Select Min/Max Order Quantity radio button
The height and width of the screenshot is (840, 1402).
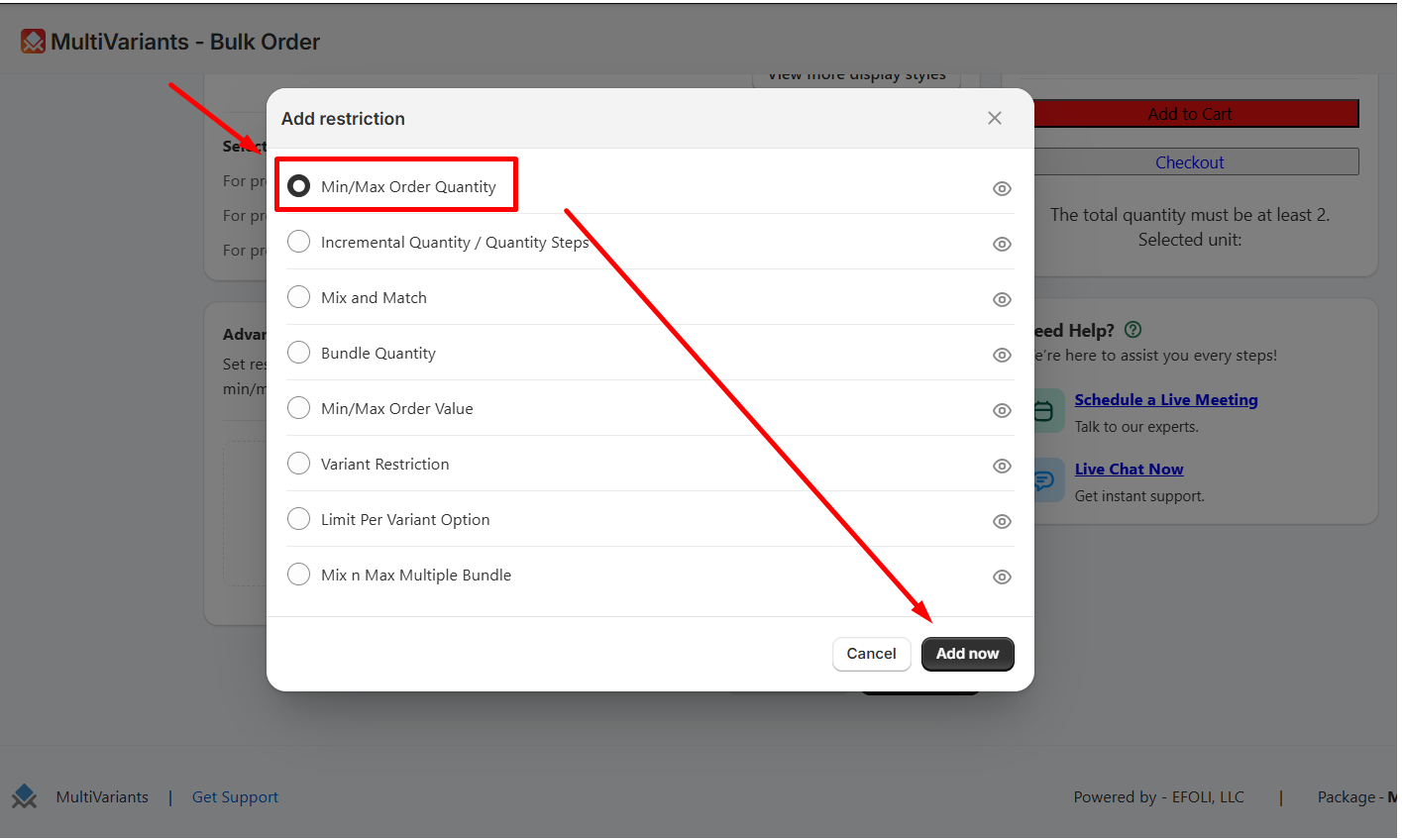click(298, 186)
